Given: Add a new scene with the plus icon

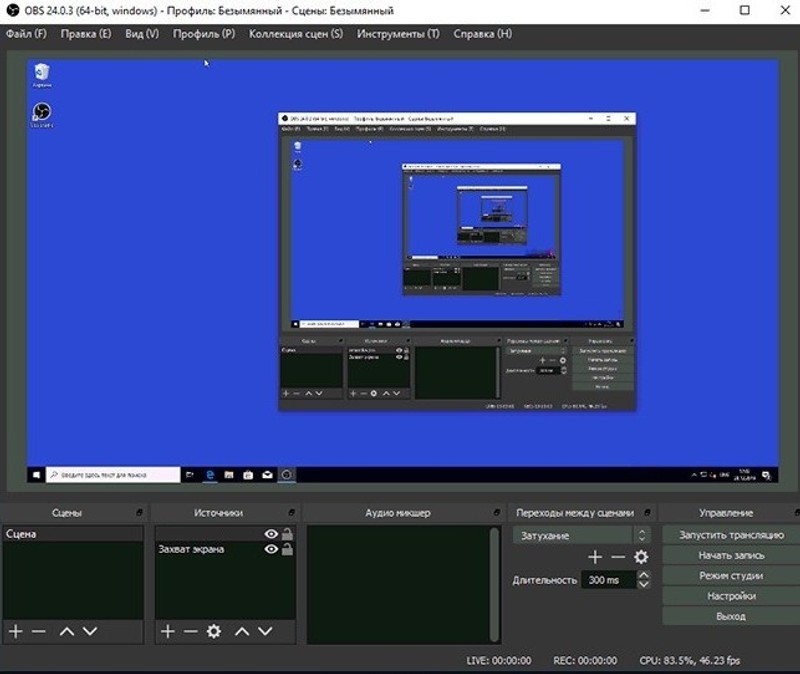Looking at the screenshot, I should [15, 631].
